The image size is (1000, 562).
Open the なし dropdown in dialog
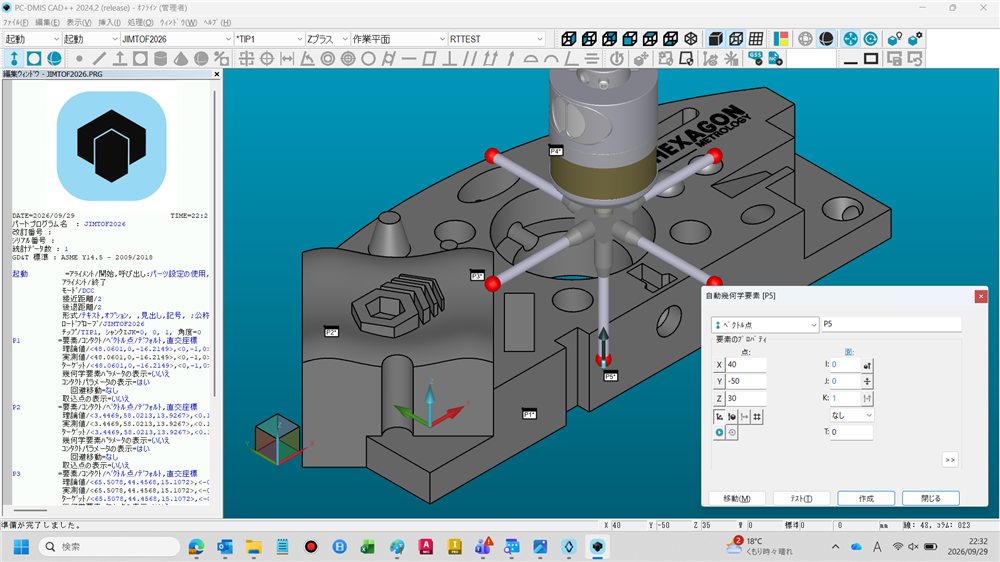tap(851, 415)
